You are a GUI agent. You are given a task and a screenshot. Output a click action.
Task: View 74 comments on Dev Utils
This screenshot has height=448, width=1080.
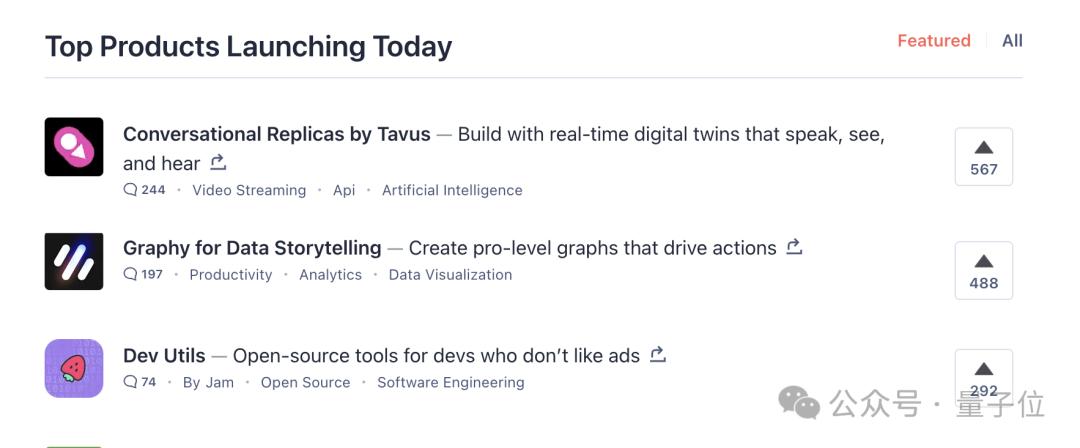click(140, 382)
